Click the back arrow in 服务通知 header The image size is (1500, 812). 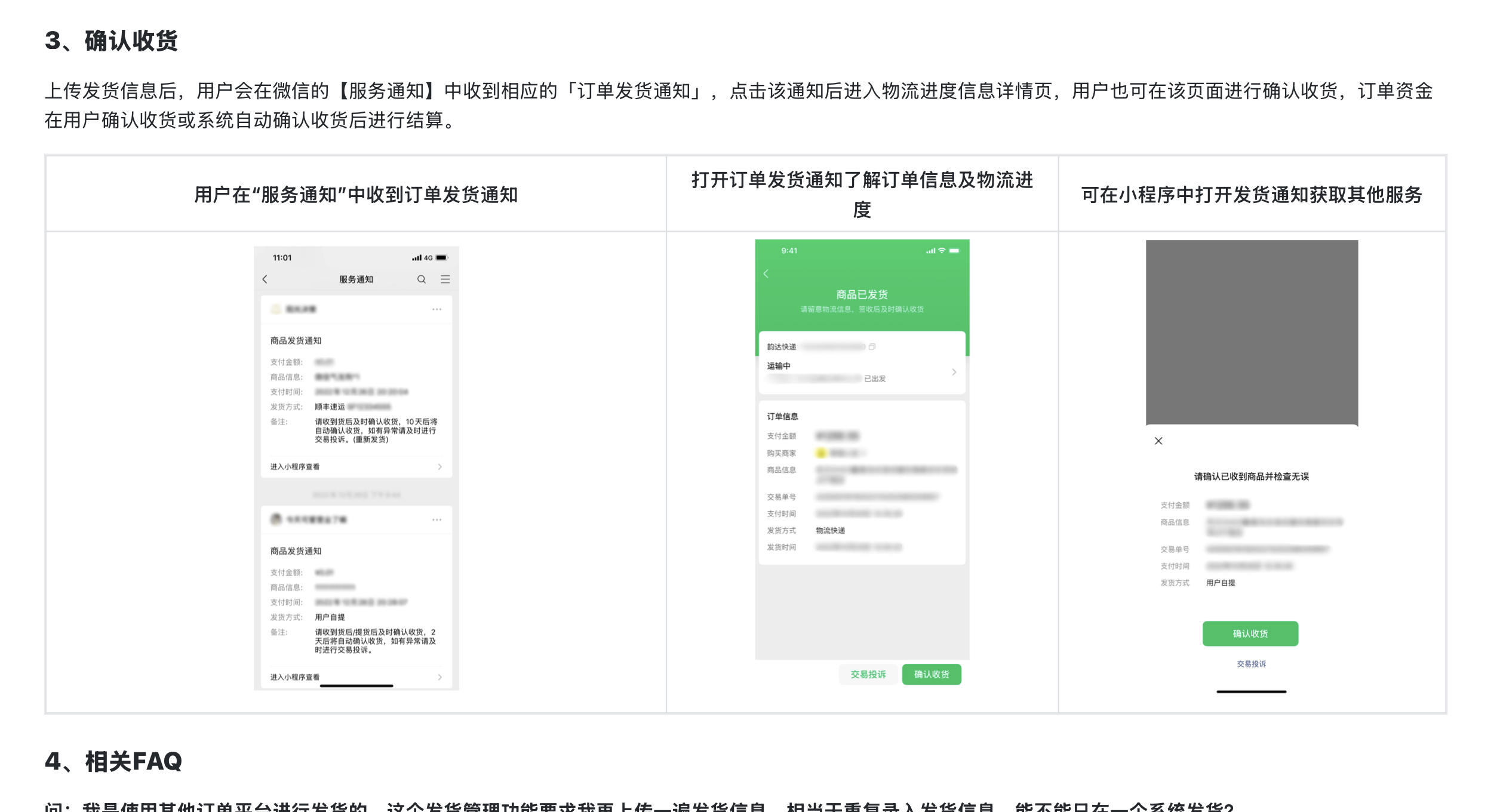pos(265,279)
